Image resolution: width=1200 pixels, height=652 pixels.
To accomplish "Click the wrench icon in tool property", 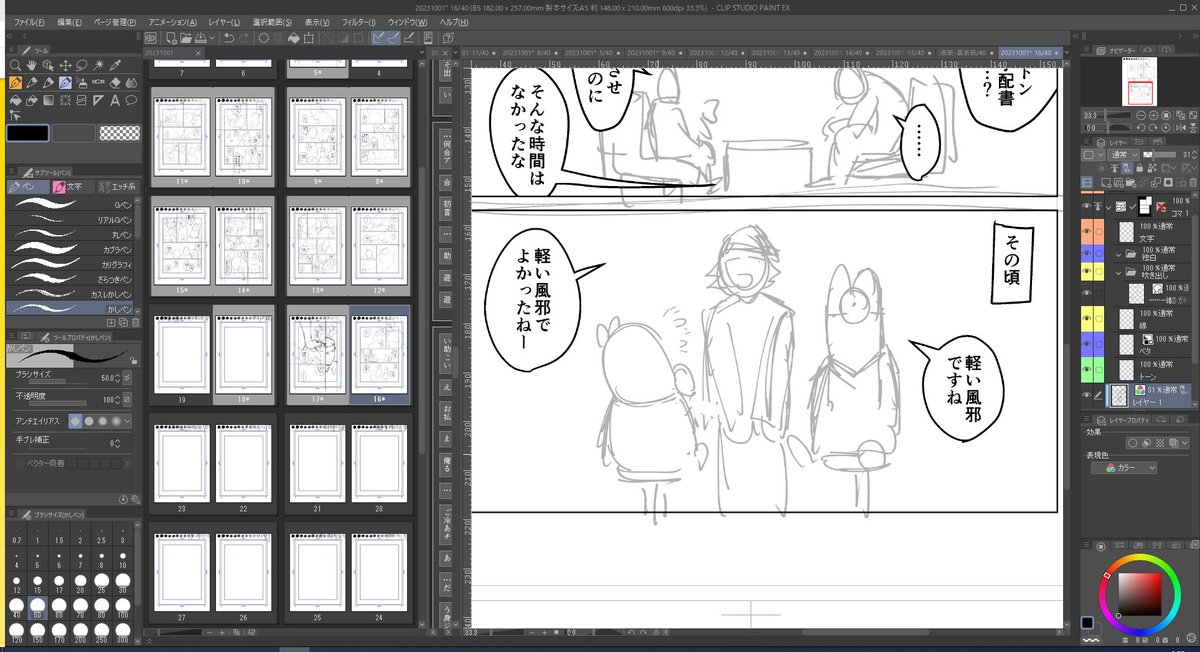I will click(x=135, y=497).
